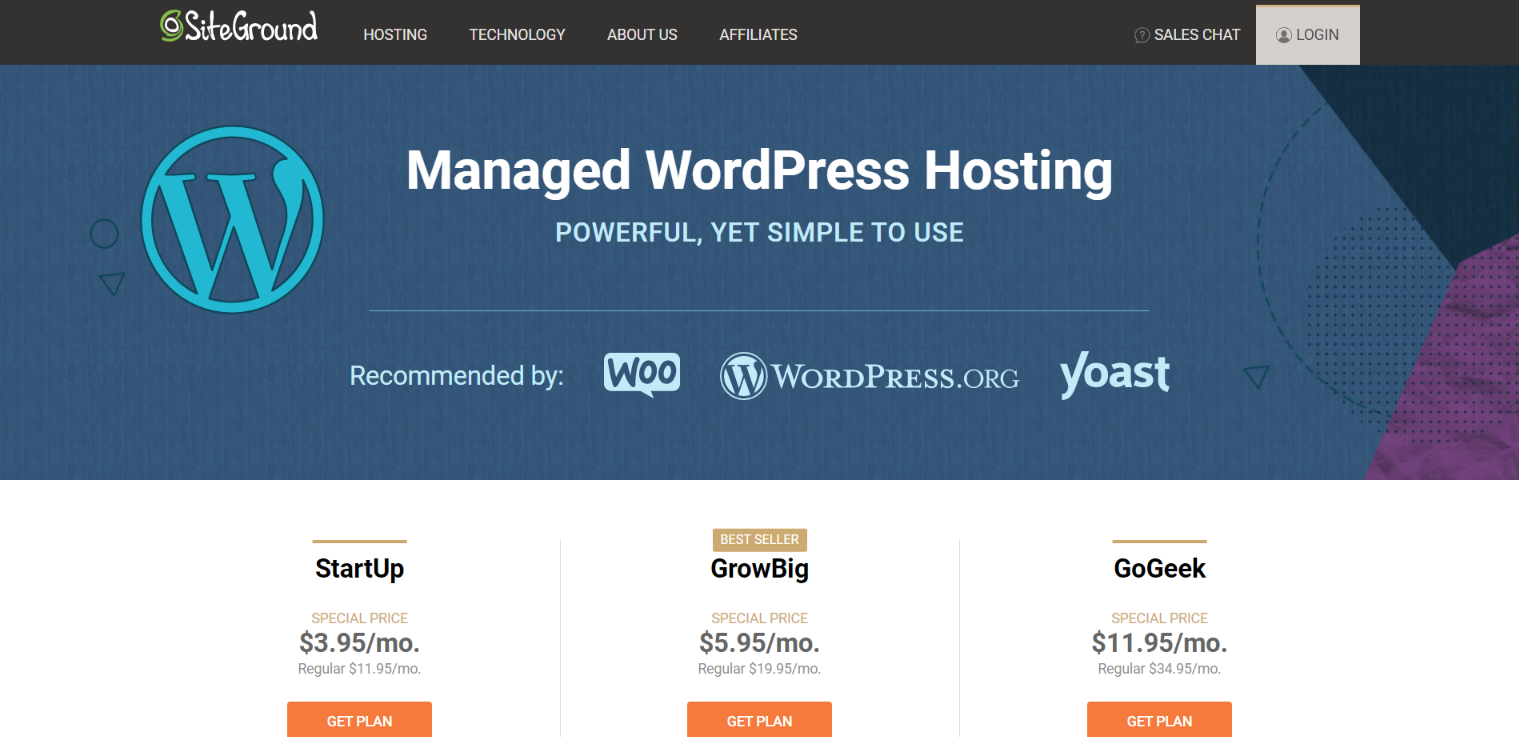Get the GrowBig plan
Viewport: 1519px width, 737px height.
[759, 719]
